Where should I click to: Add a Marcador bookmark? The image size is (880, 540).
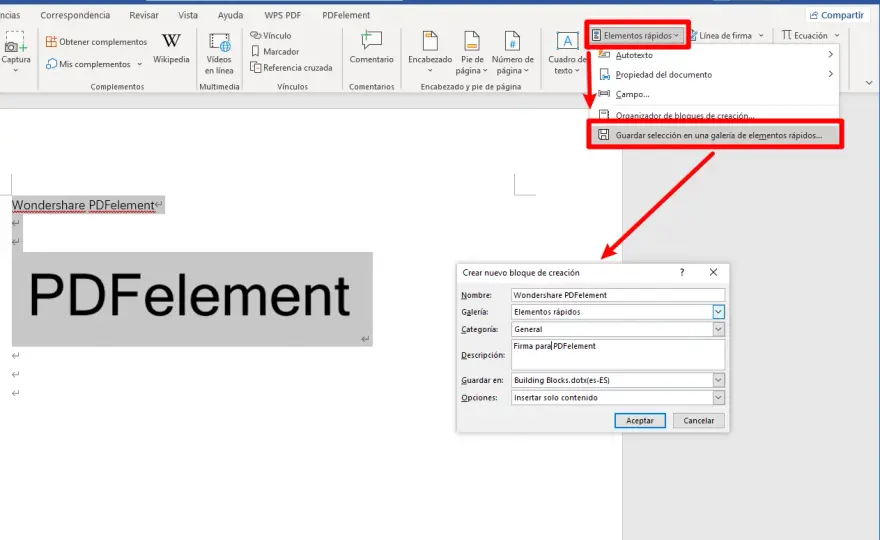[275, 52]
